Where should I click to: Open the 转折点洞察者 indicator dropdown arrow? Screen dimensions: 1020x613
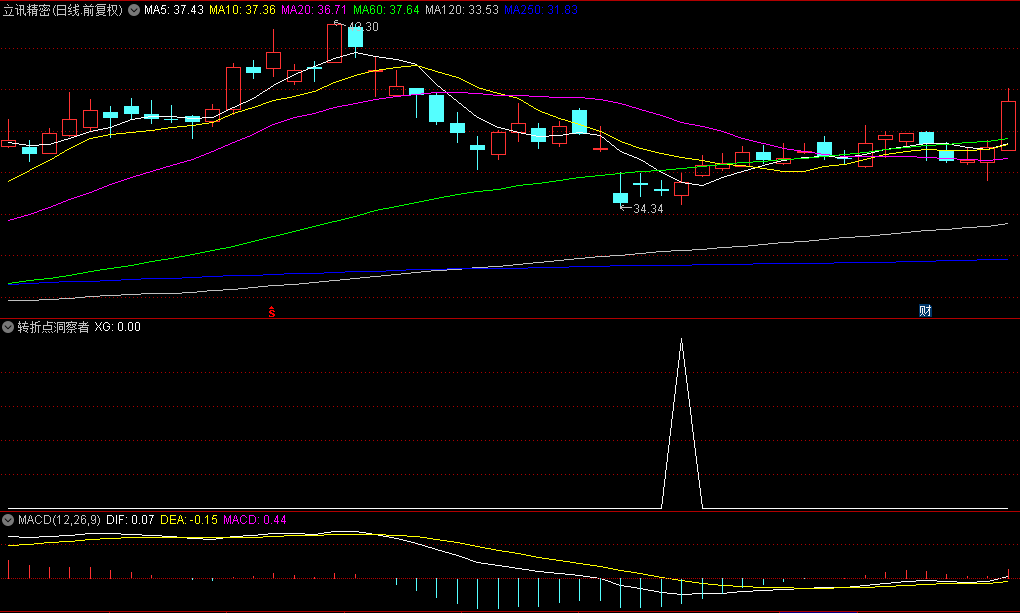[9, 327]
